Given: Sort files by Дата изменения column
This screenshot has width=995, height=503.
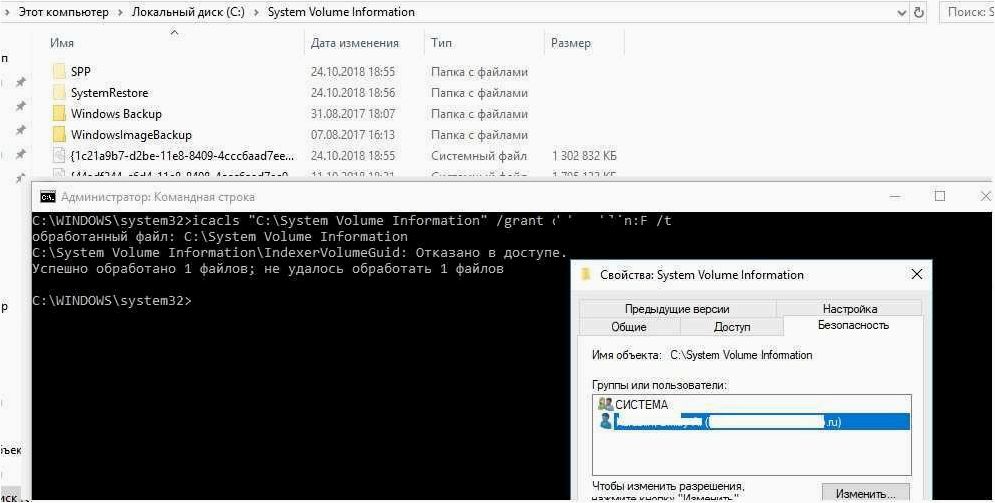Looking at the screenshot, I should tap(355, 43).
